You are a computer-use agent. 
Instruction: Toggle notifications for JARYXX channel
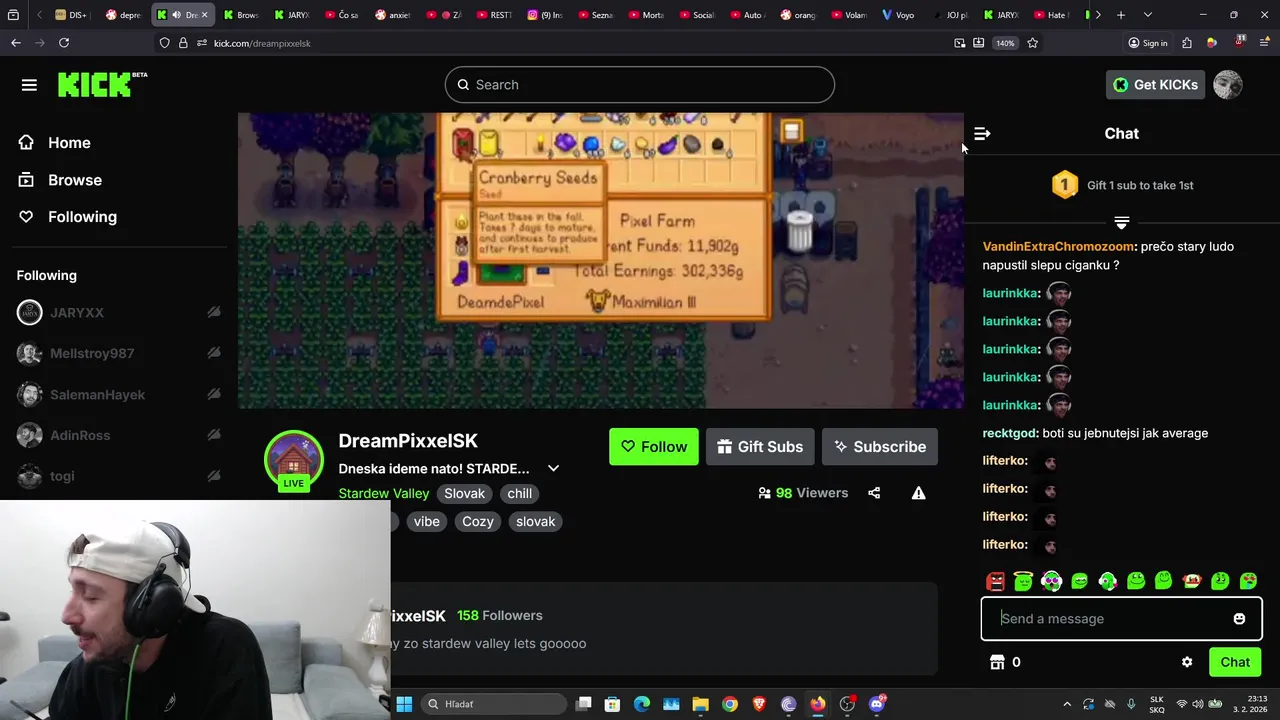214,312
